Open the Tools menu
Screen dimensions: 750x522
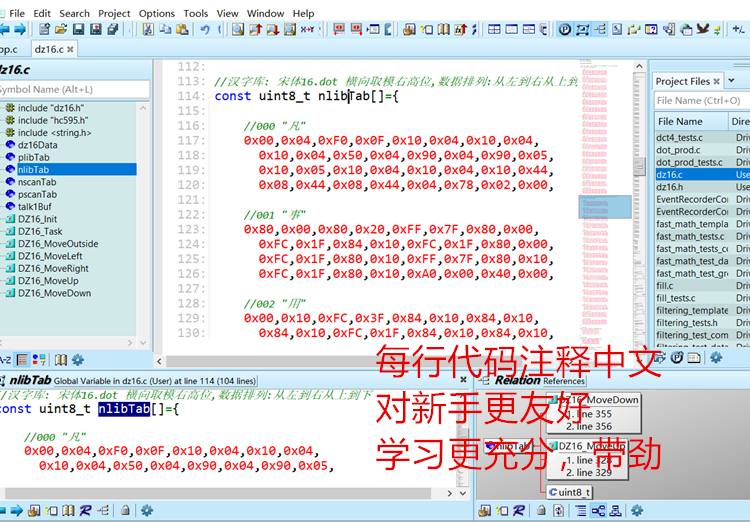[196, 13]
